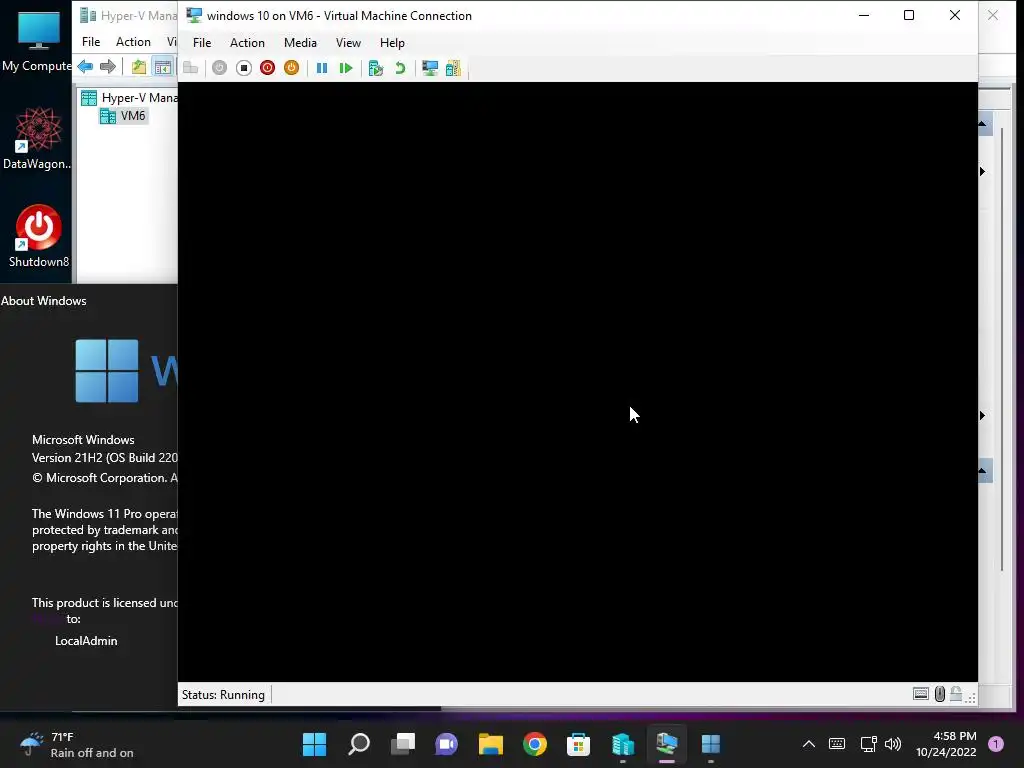
Task: Open network tray icon
Action: 869,744
